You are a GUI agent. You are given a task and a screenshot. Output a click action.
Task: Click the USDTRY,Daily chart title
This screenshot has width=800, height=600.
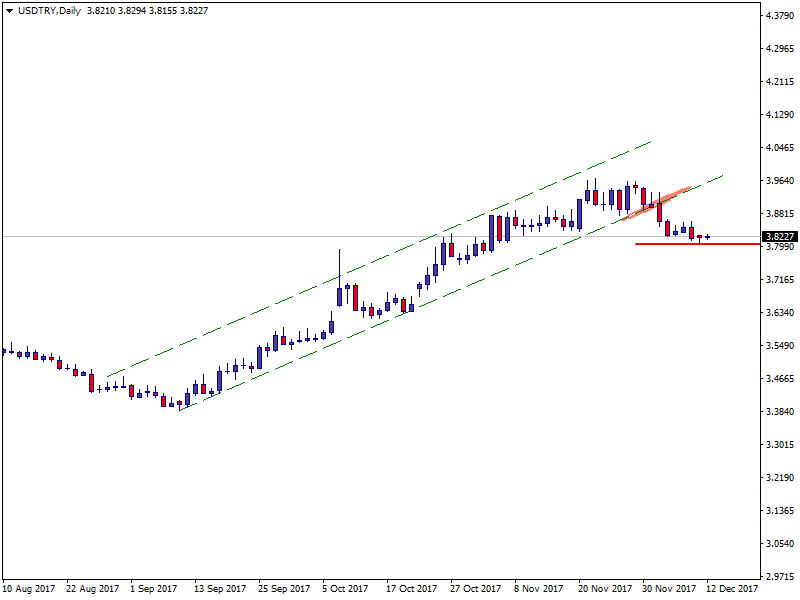click(x=48, y=10)
